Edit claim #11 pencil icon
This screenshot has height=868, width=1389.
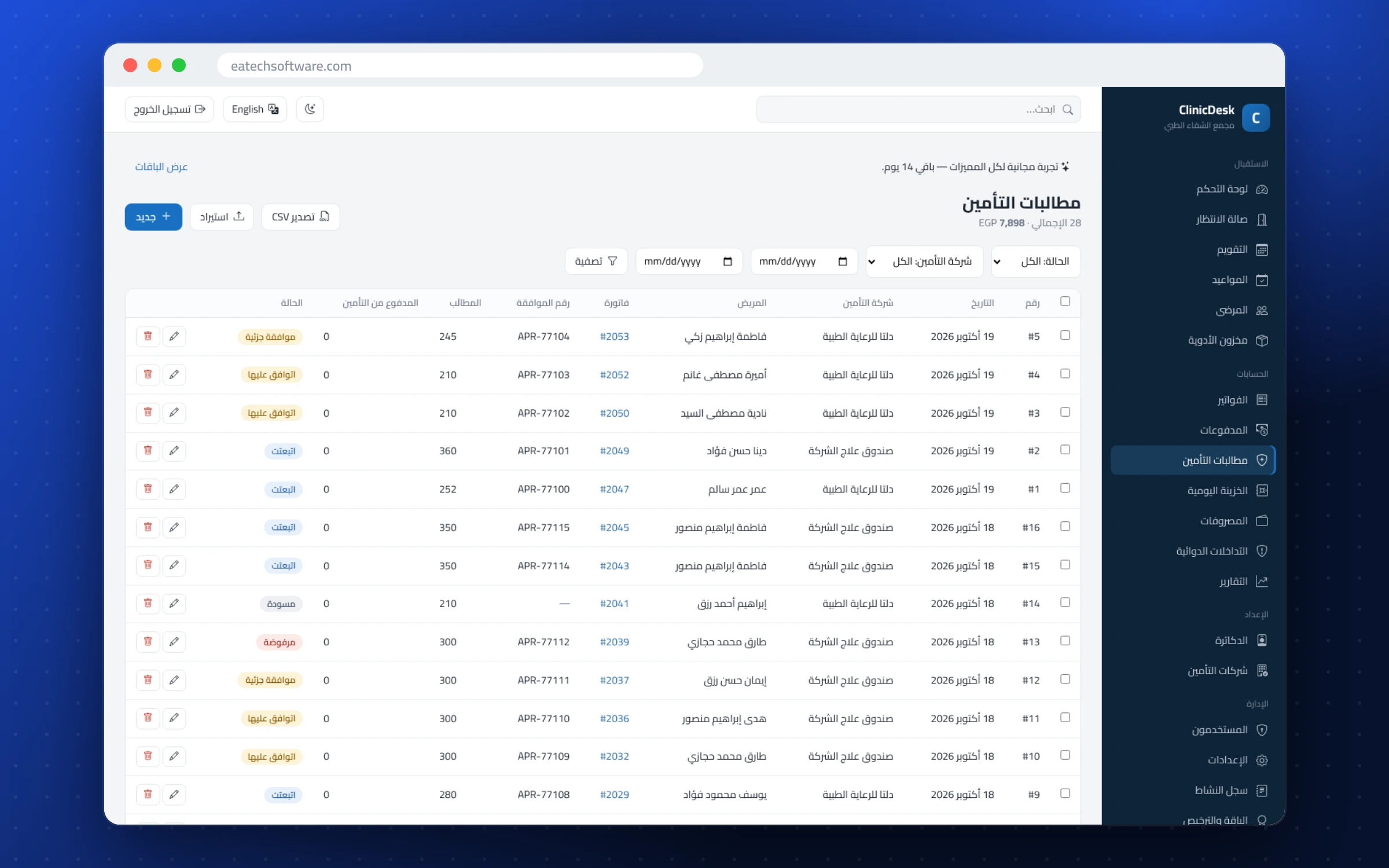174,718
